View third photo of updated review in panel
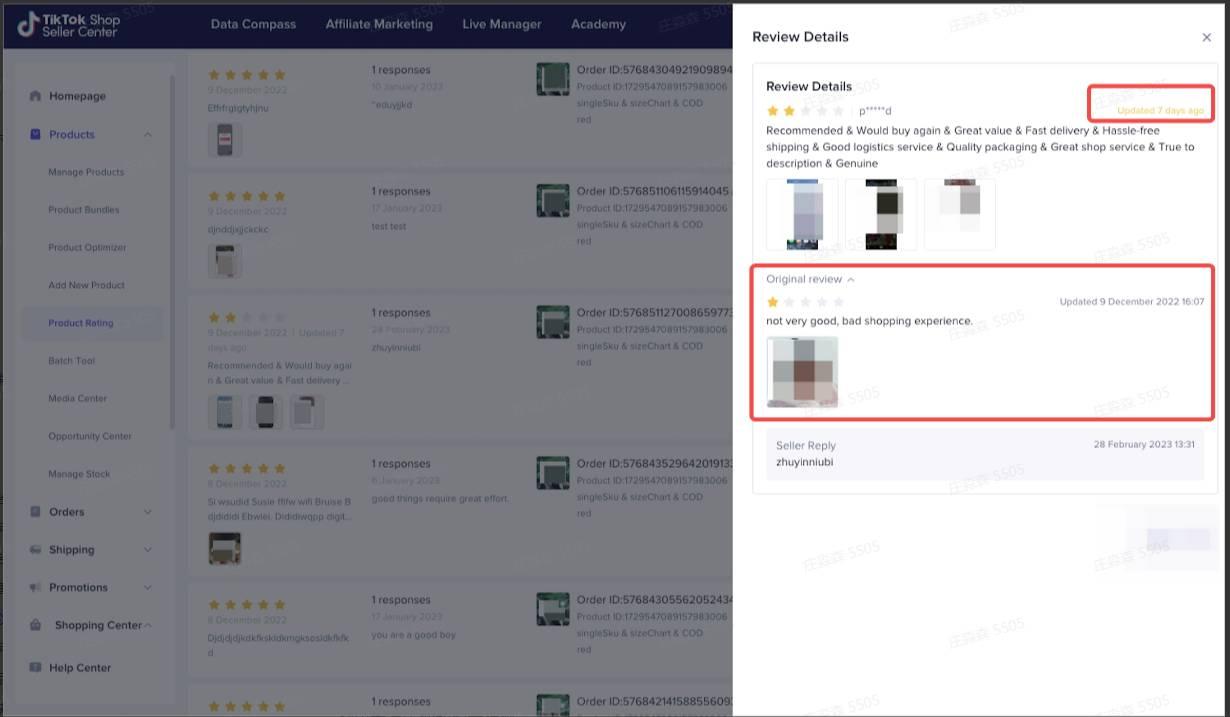This screenshot has height=717, width=1230. [x=960, y=214]
